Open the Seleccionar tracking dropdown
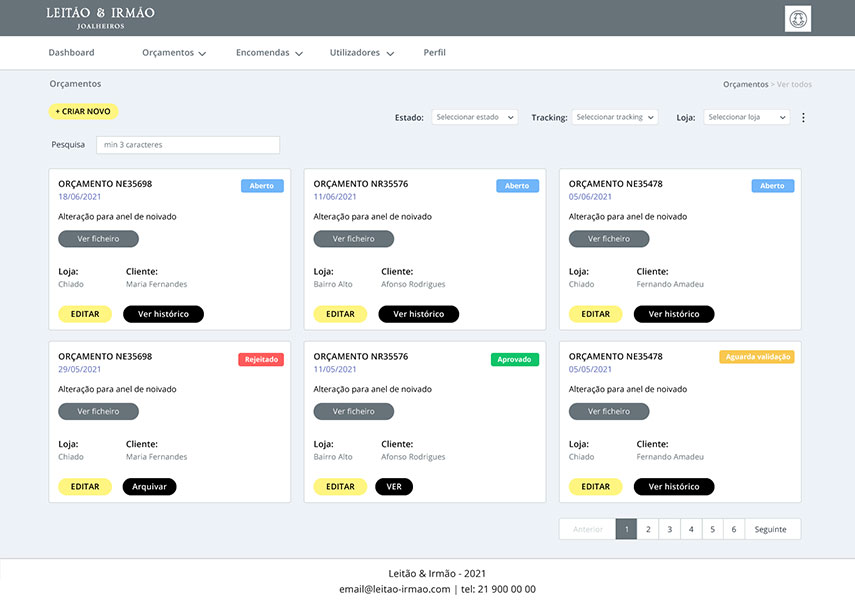This screenshot has height=600, width=855. tap(613, 116)
